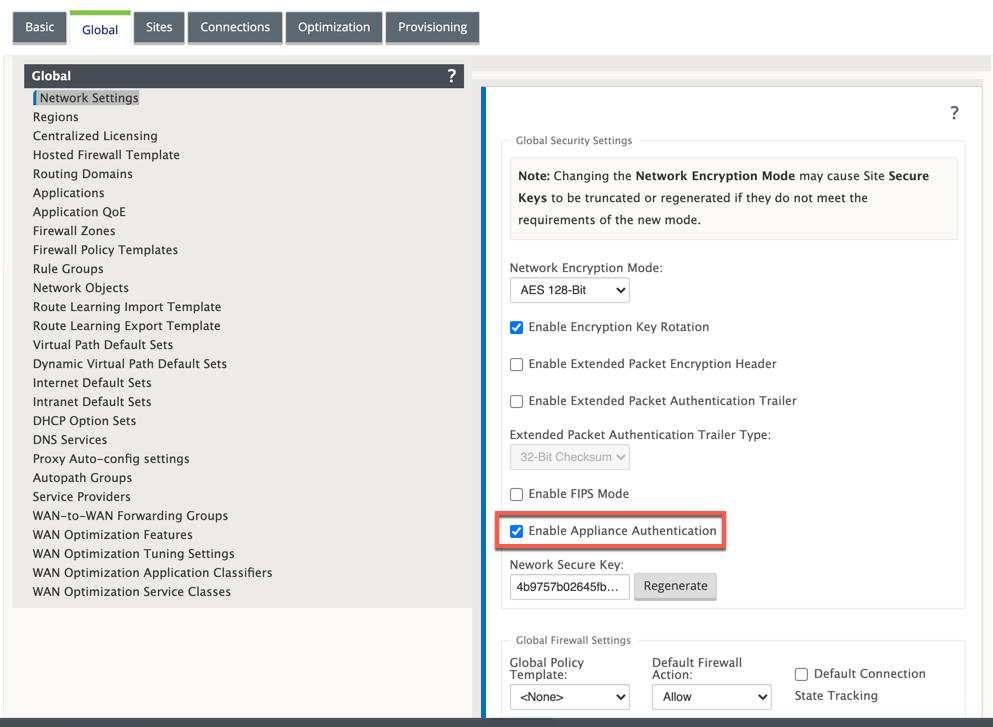Open the Provisioning tab

[433, 27]
